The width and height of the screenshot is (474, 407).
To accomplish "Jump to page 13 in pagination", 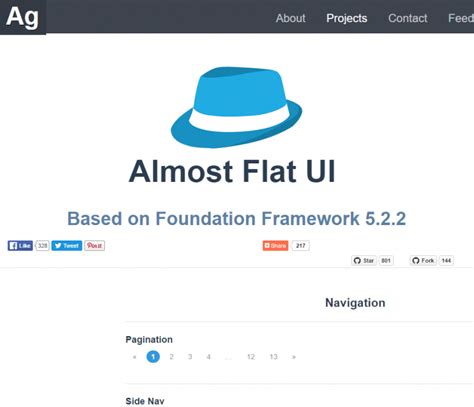I will tap(273, 357).
